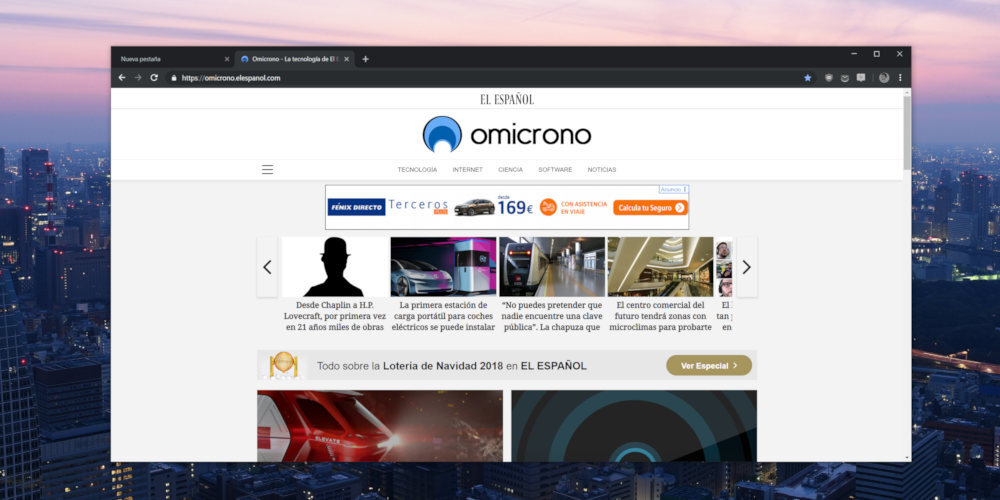The height and width of the screenshot is (500, 1000).
Task: Open the red car featured article image
Action: [379, 426]
